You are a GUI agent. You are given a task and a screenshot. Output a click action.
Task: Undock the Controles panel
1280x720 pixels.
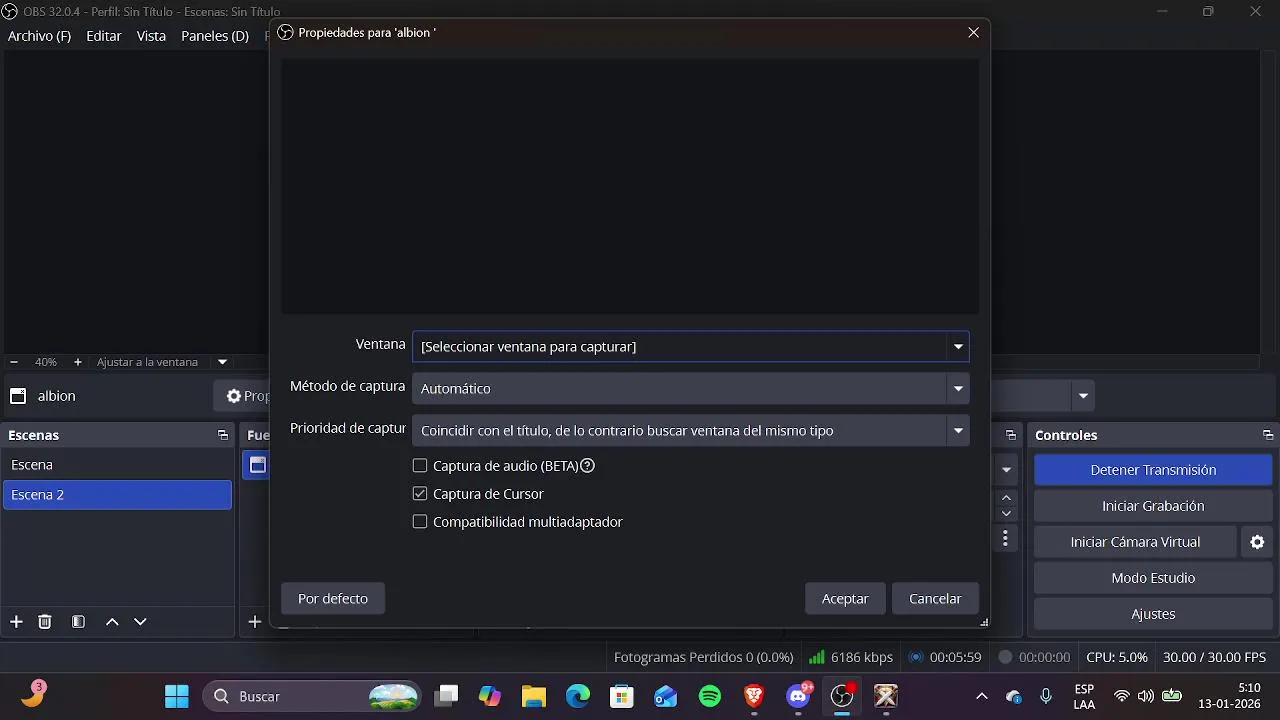(x=1267, y=435)
